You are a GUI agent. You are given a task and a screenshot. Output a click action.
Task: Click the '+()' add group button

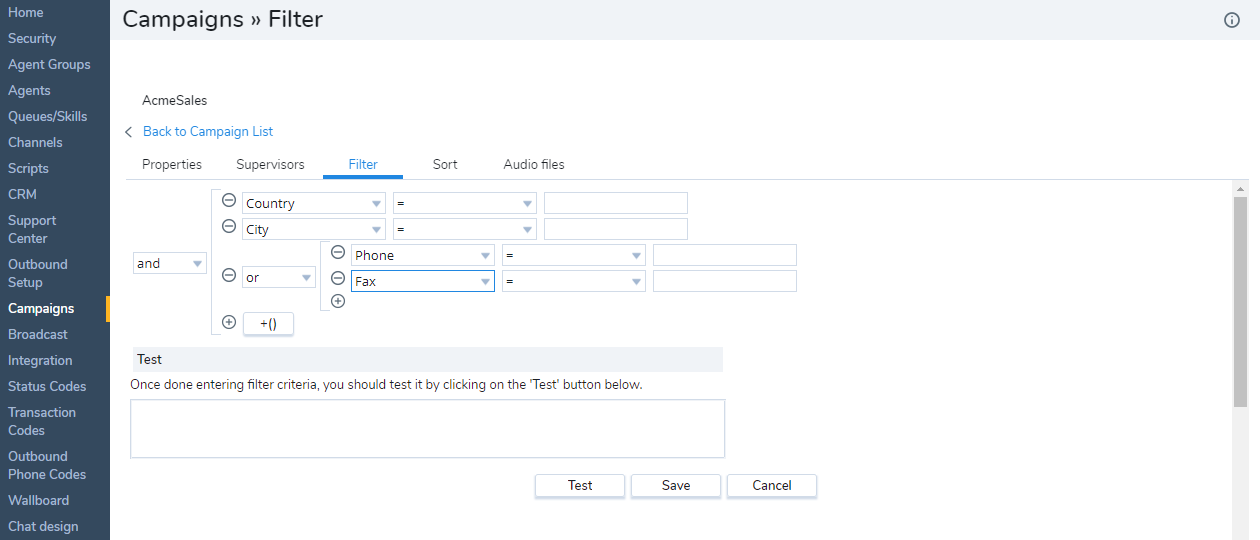(268, 324)
